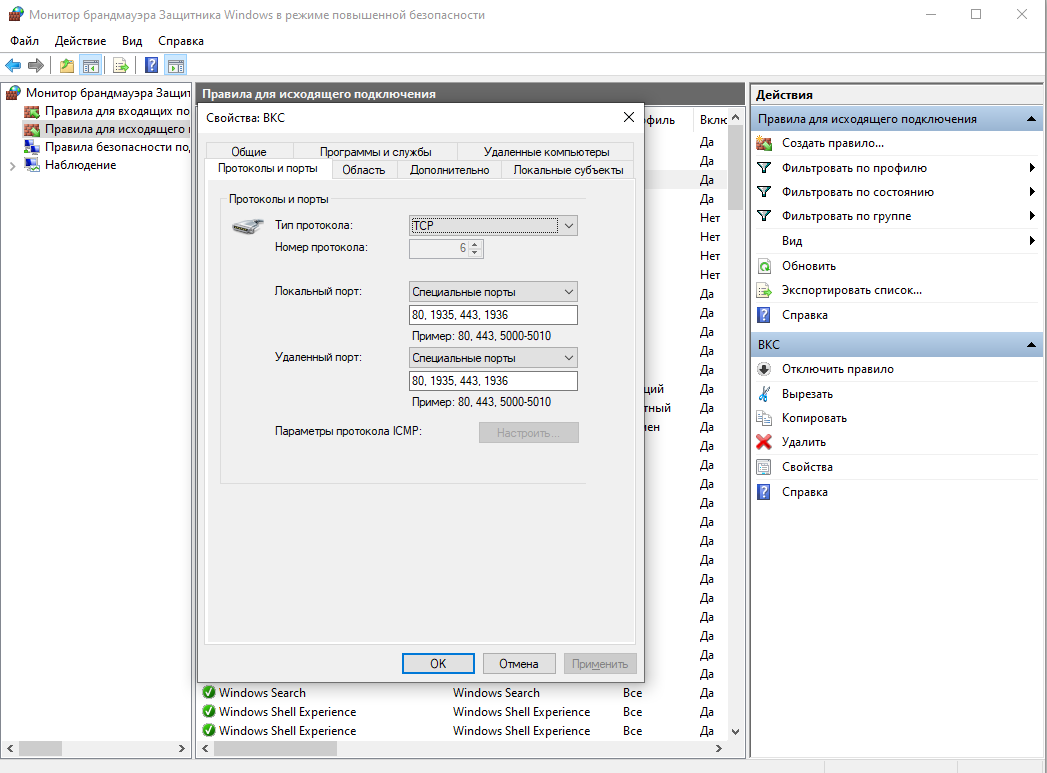Click Создать правило action icon
The image size is (1047, 773).
(764, 143)
